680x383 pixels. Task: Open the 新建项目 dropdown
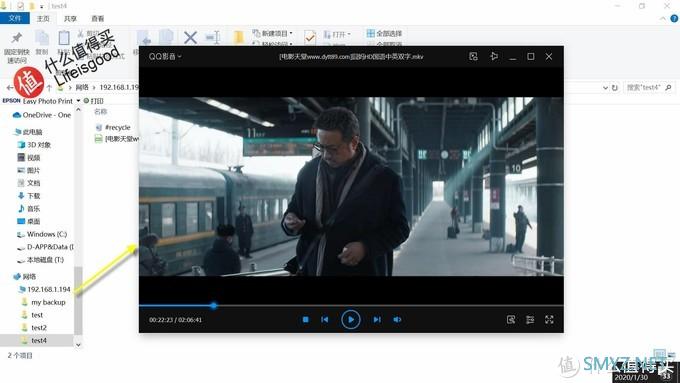(273, 33)
